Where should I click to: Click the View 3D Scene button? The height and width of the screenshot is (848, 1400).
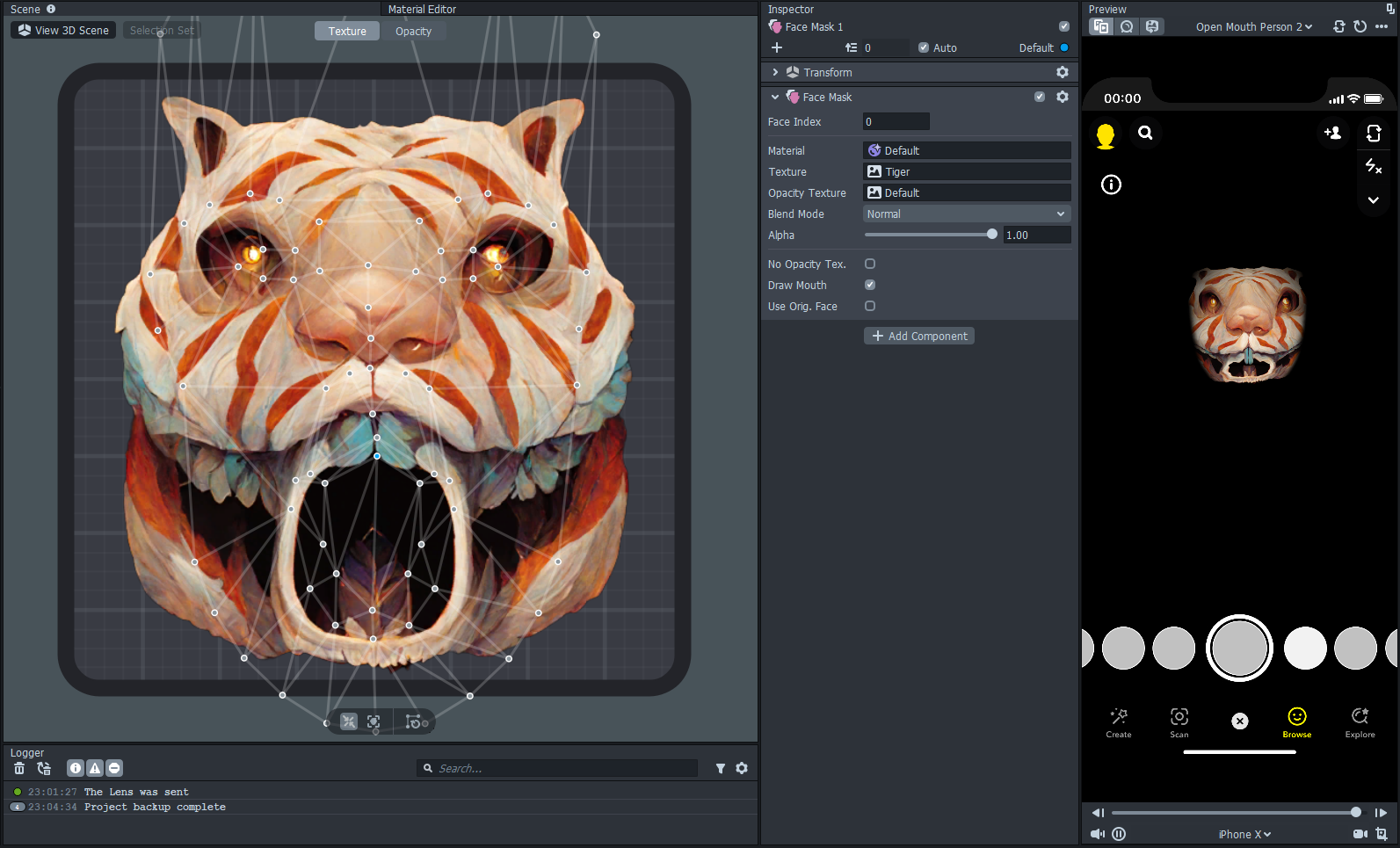pyautogui.click(x=63, y=30)
